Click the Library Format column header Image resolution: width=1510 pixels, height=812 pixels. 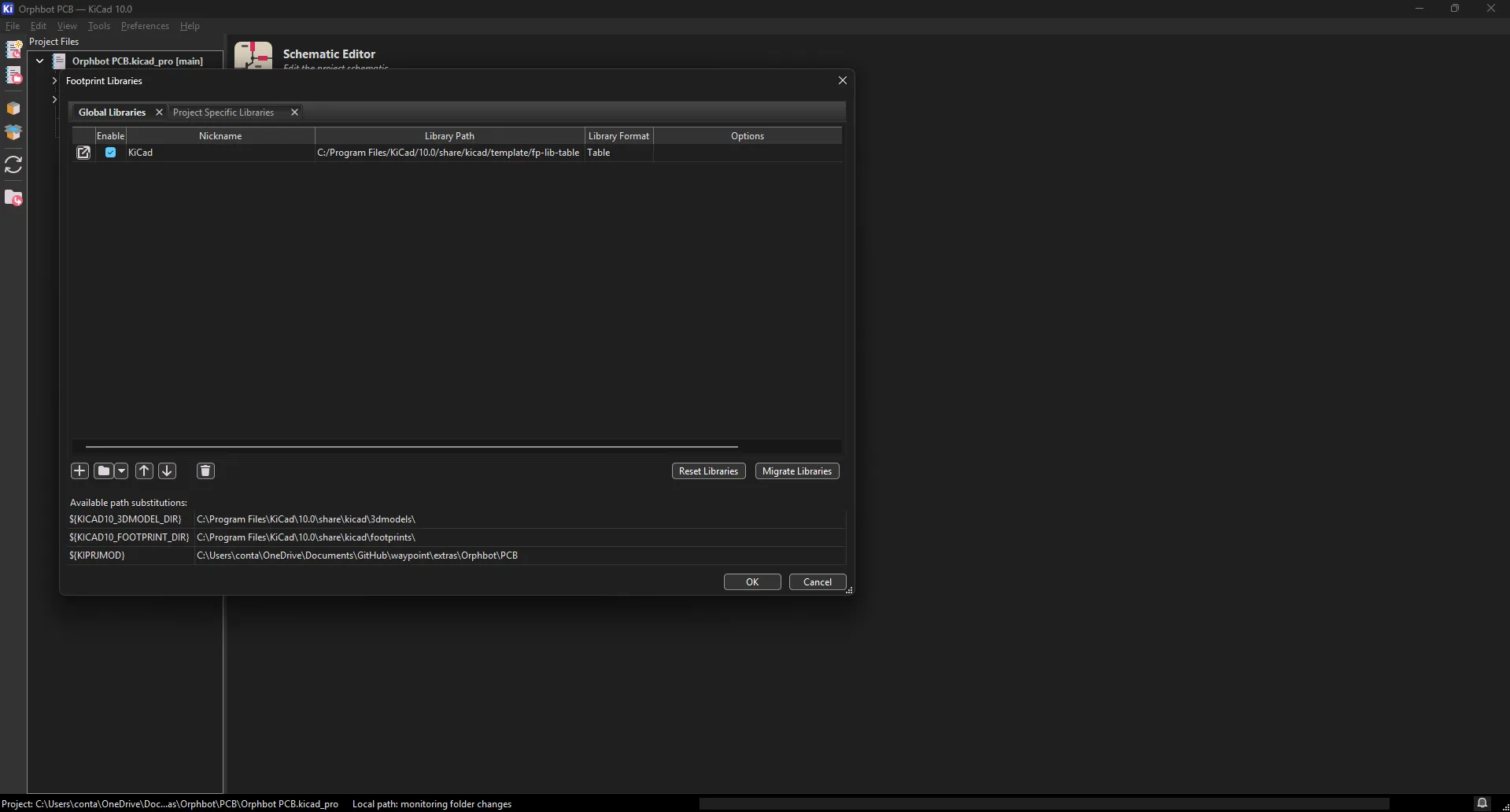(618, 135)
